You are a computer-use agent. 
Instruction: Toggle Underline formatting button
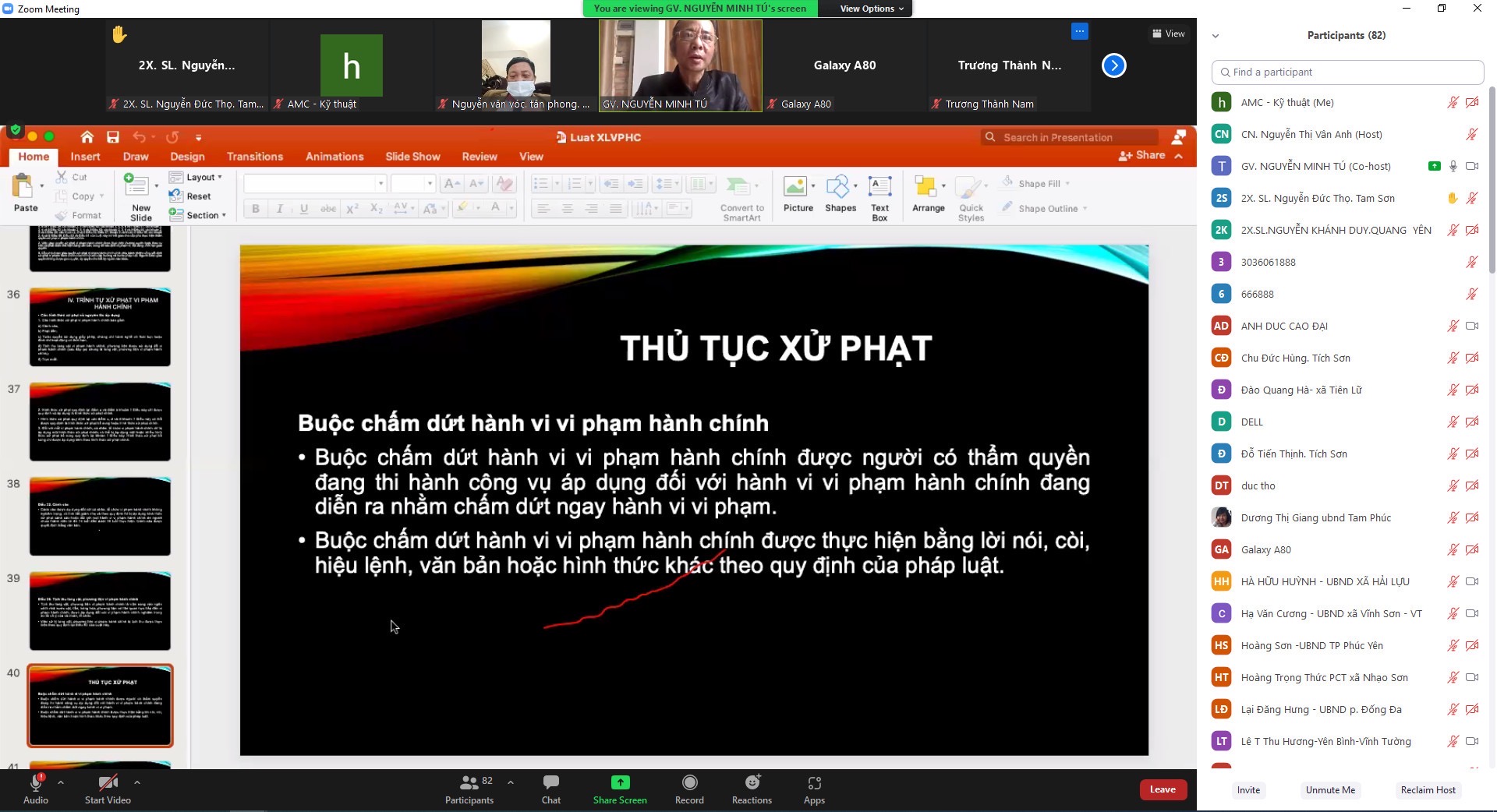coord(304,209)
